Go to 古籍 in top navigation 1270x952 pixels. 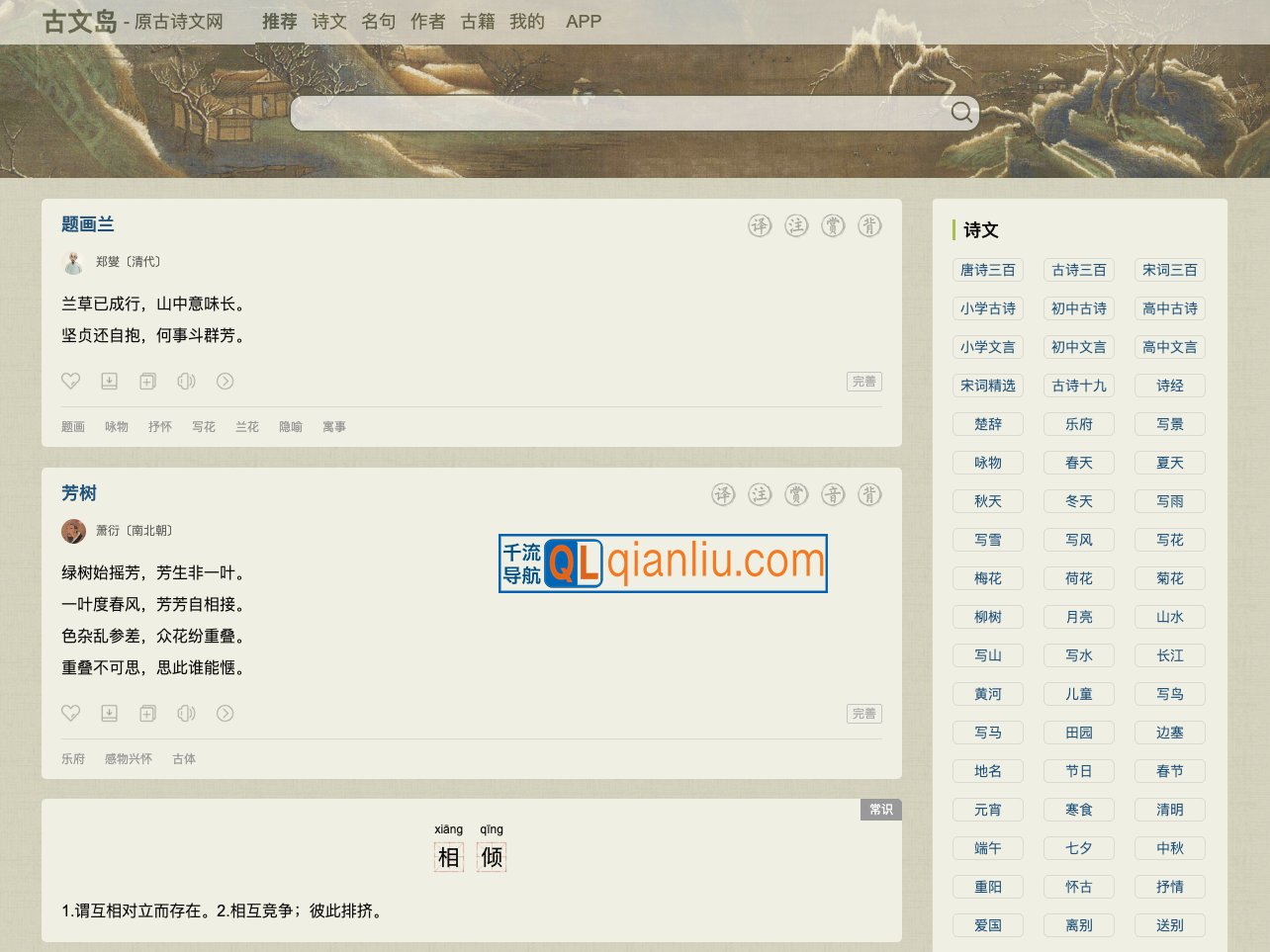point(478,22)
